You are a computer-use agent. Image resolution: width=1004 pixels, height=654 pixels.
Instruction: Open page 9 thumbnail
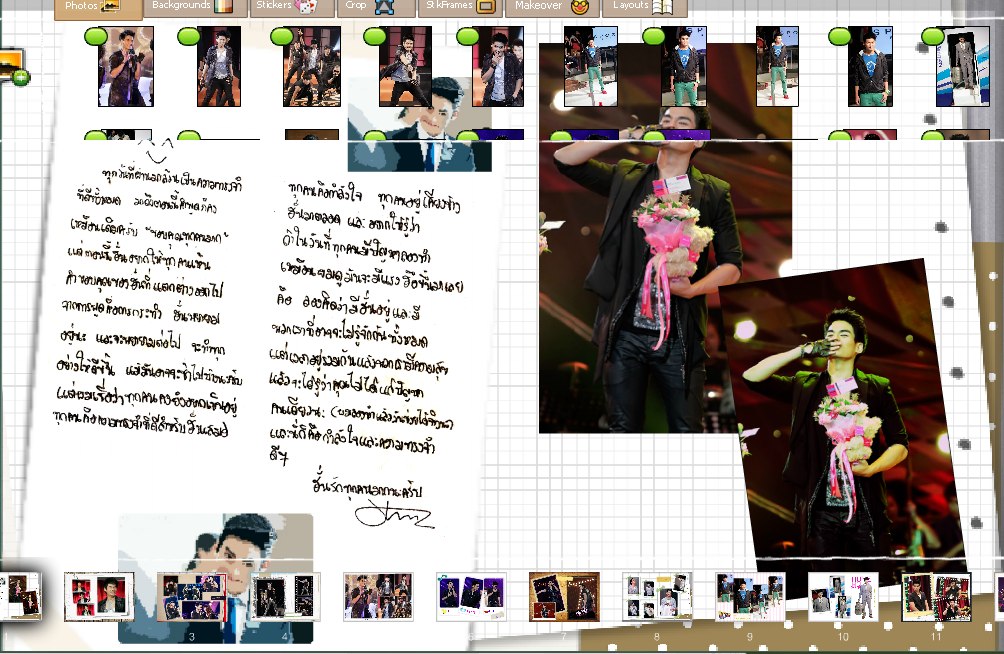(750, 597)
